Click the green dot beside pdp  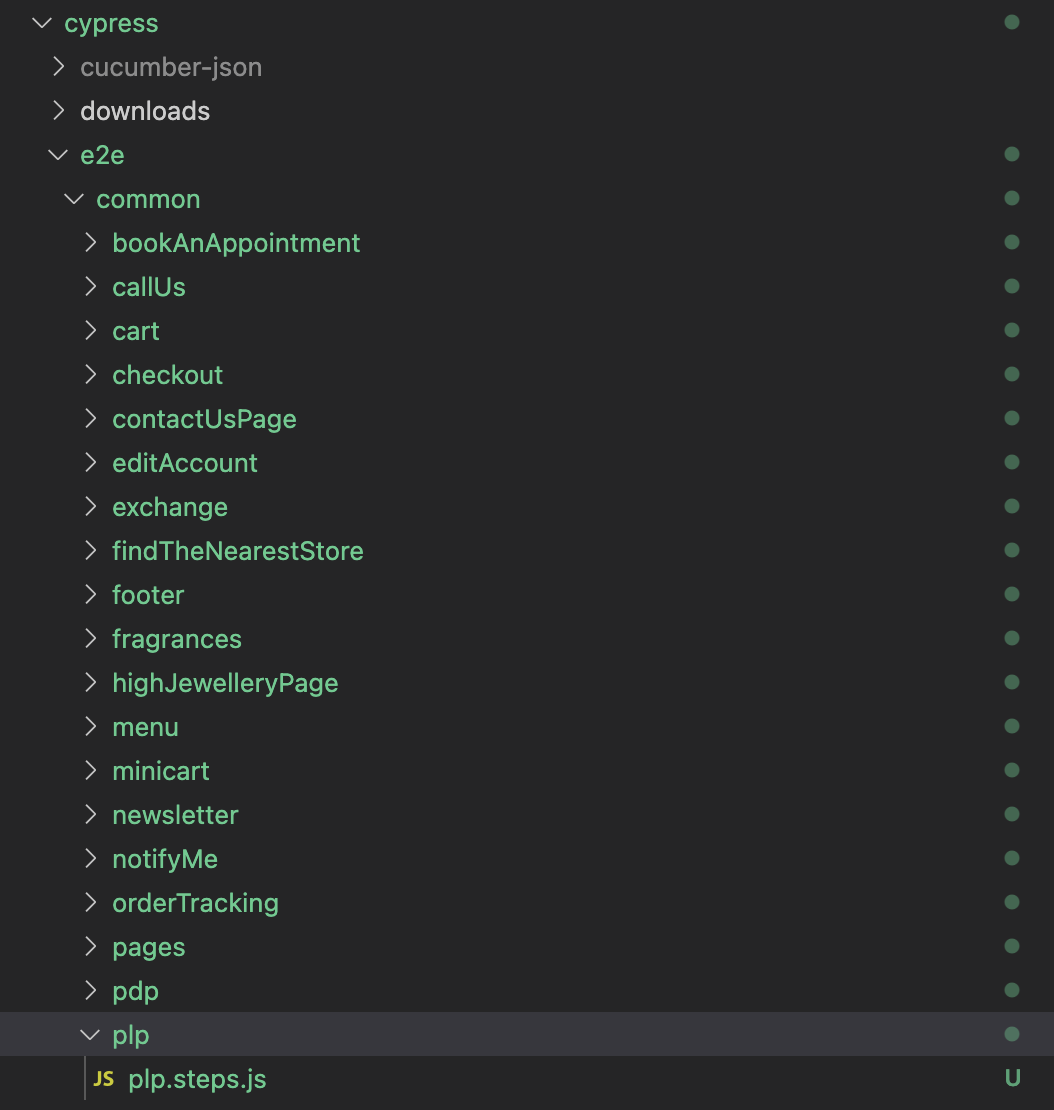coord(1011,990)
